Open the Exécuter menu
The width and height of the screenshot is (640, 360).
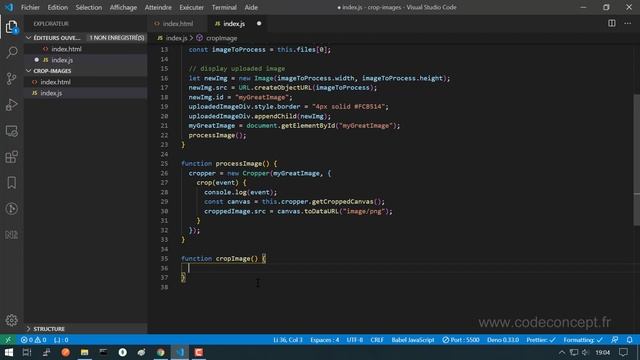(x=191, y=7)
